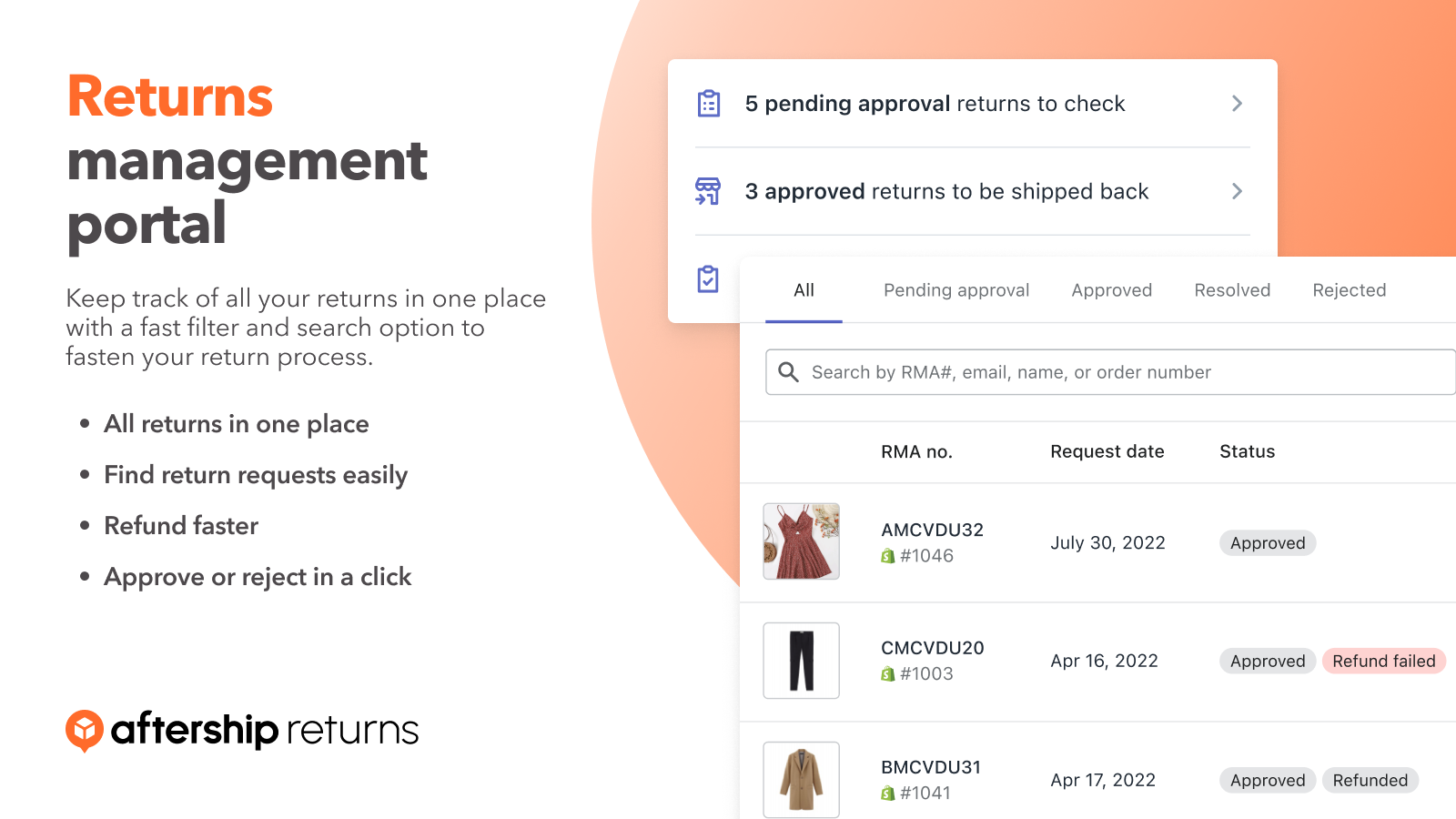The image size is (1456, 819).
Task: Click the aftership returns wordmark
Action: pos(265,730)
